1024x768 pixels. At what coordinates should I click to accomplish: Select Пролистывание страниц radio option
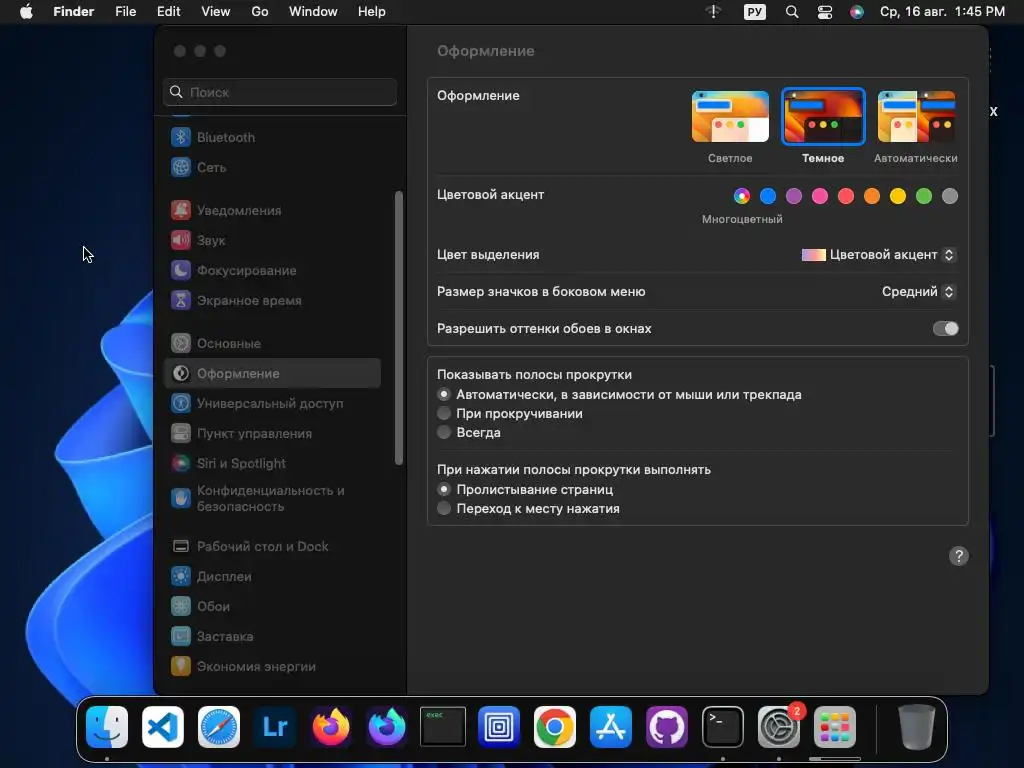[444, 489]
